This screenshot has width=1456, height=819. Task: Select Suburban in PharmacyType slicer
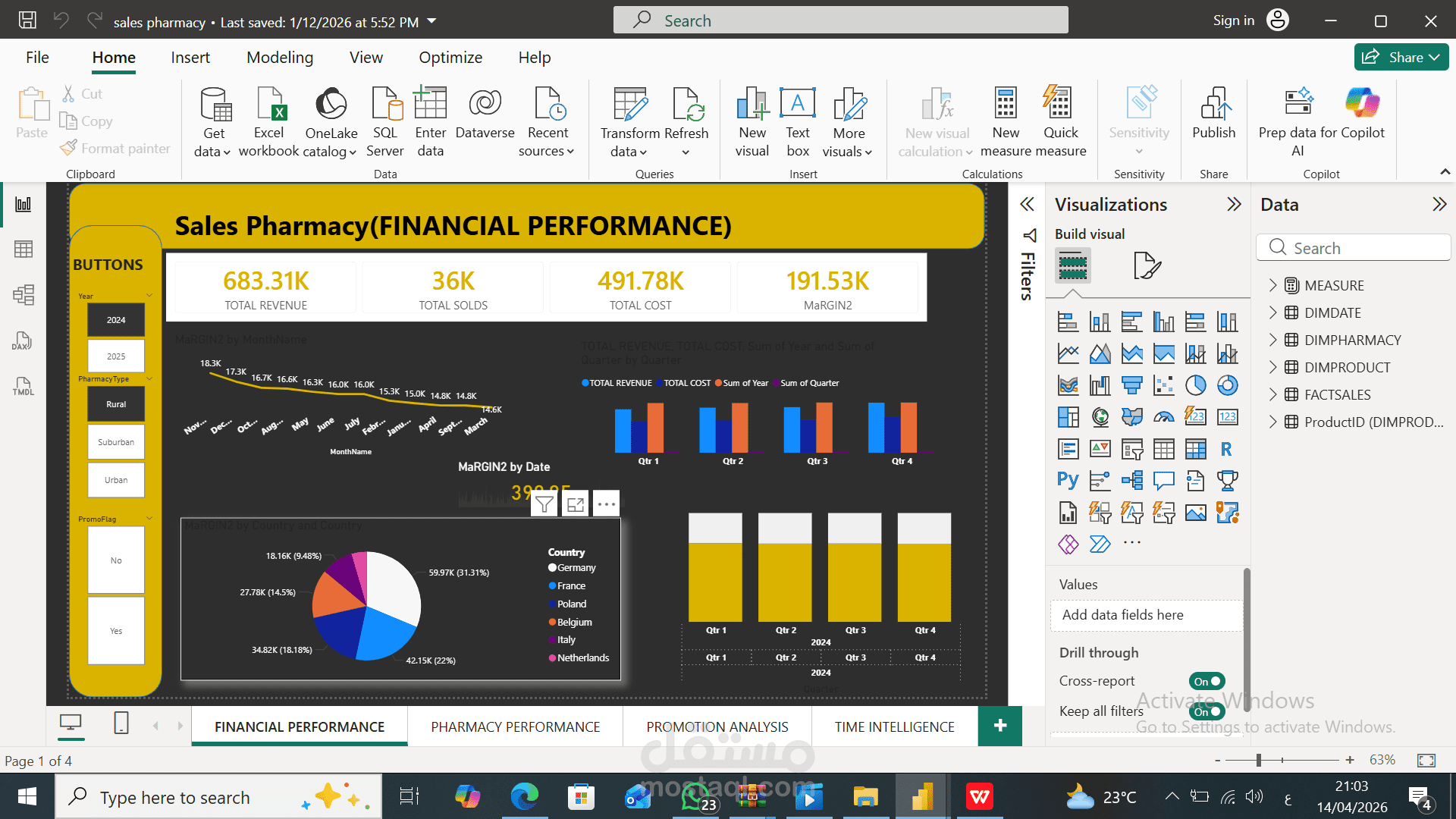coord(116,442)
